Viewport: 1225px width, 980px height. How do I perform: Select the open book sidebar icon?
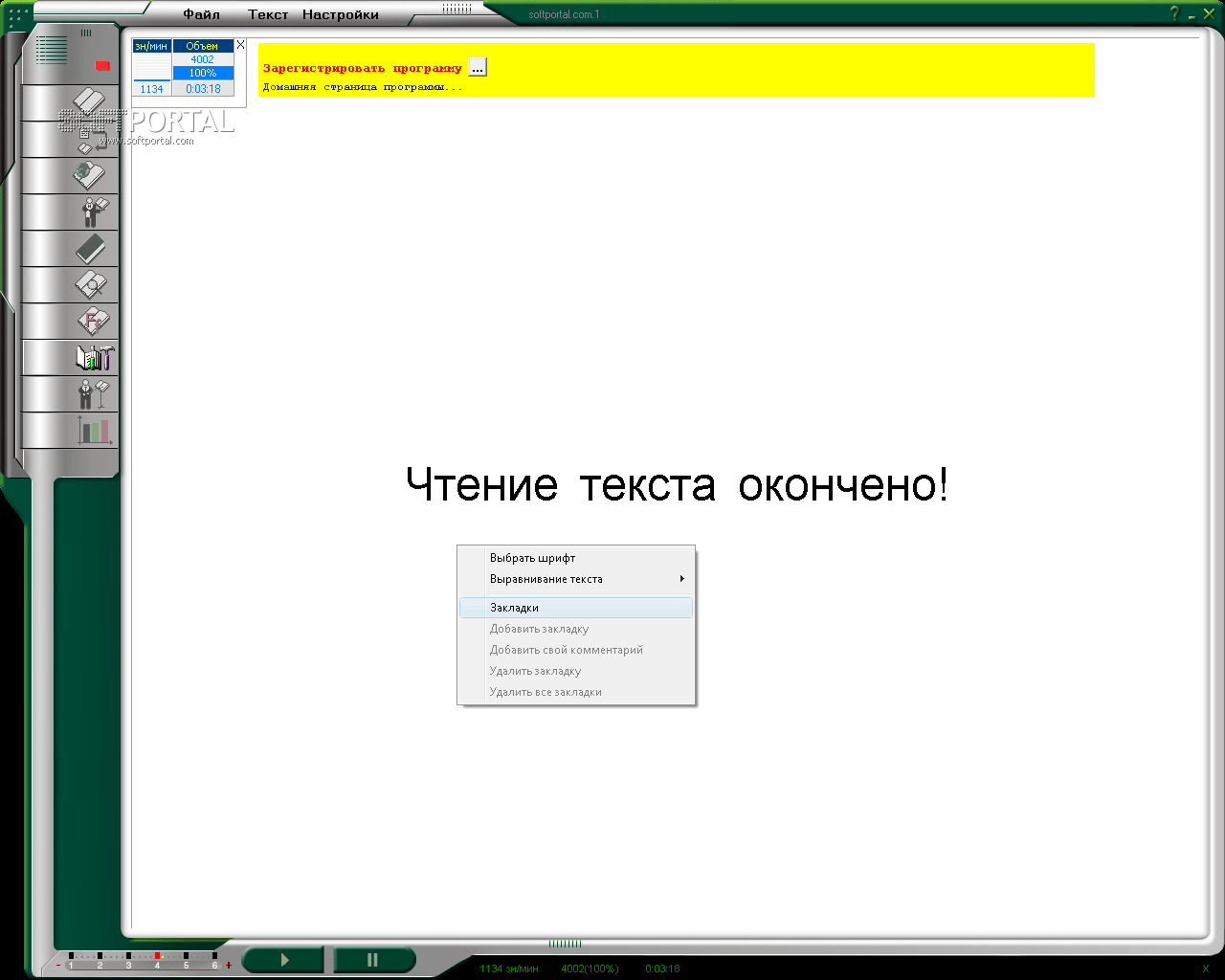pyautogui.click(x=89, y=101)
